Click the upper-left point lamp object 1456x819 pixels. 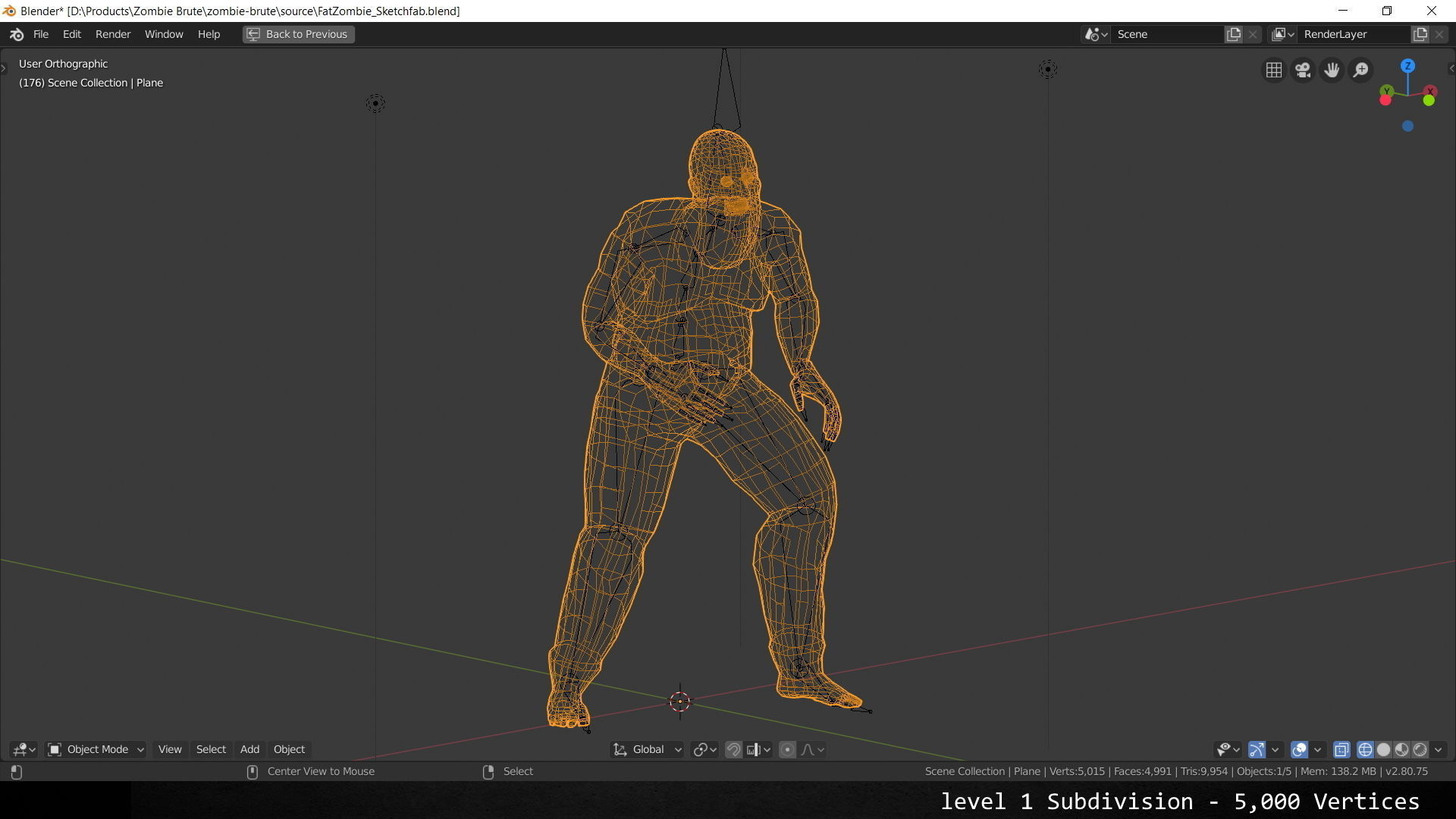pyautogui.click(x=375, y=103)
